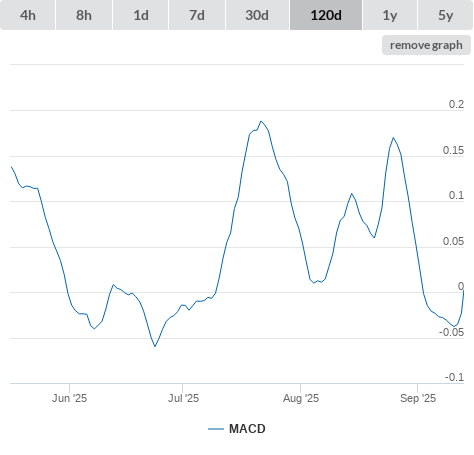Show the 1y time range

pyautogui.click(x=390, y=15)
